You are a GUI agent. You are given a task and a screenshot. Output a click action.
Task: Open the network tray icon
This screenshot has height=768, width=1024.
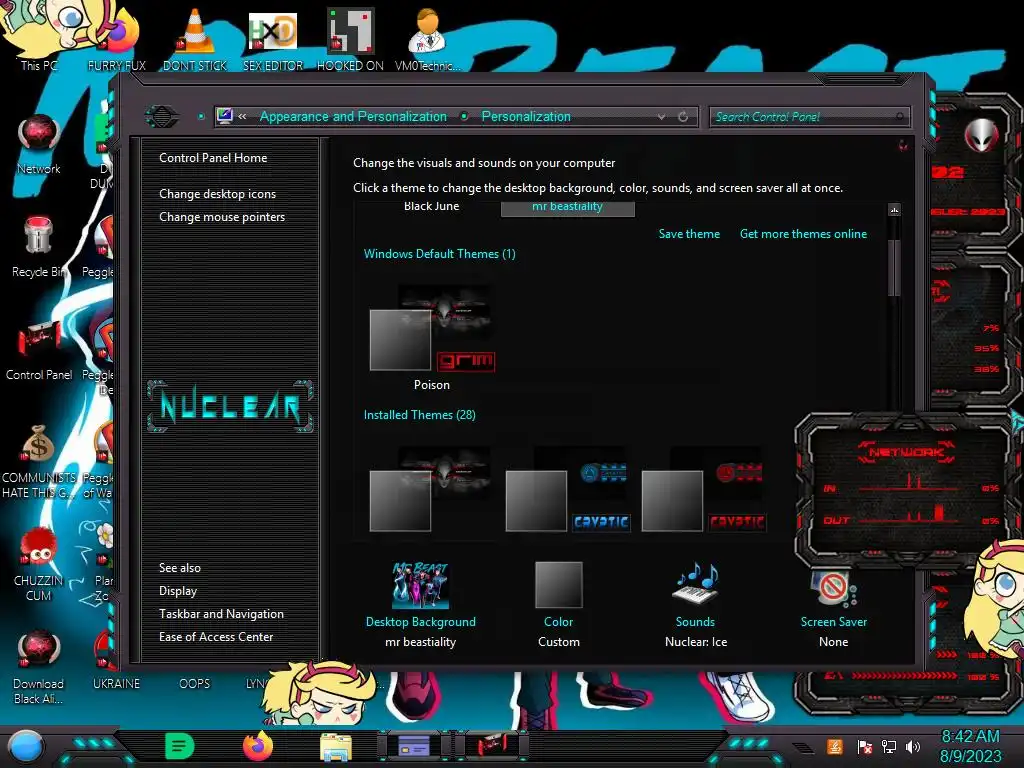tap(889, 747)
